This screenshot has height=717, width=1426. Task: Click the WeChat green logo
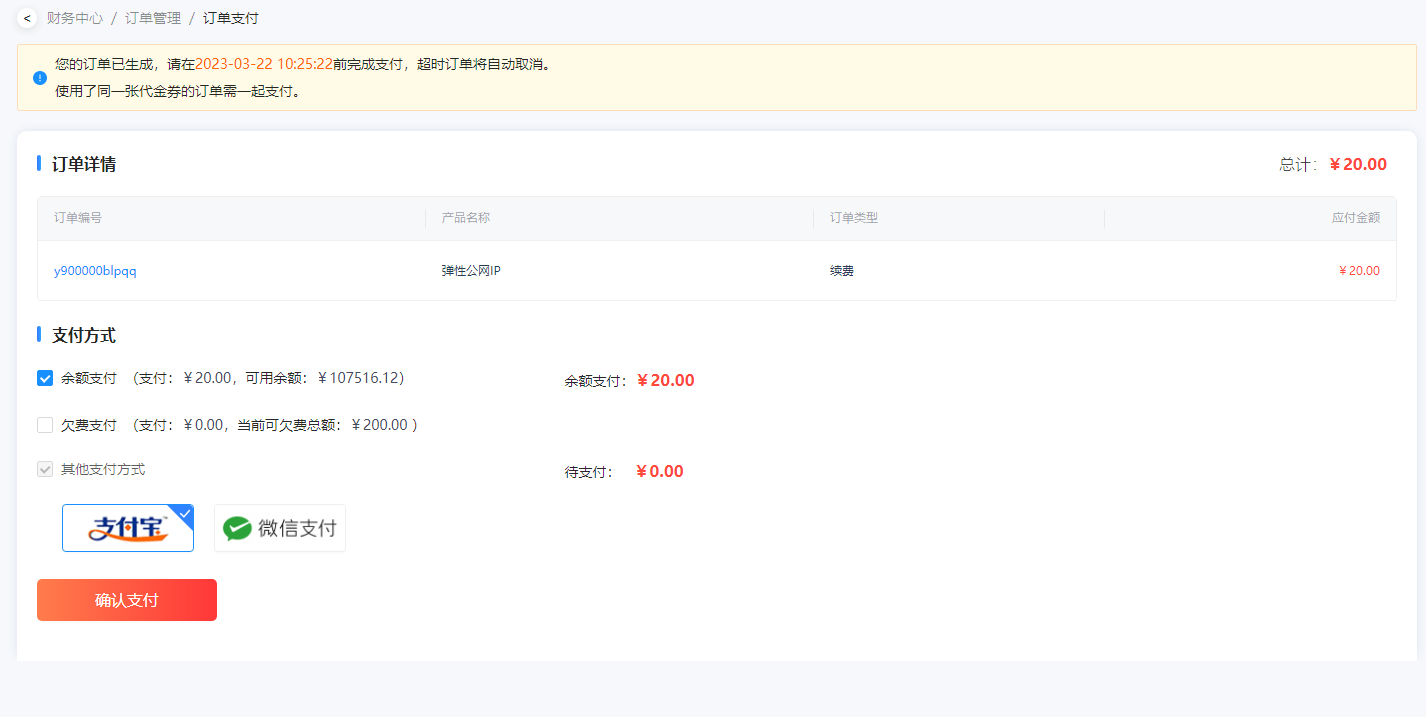tap(237, 529)
